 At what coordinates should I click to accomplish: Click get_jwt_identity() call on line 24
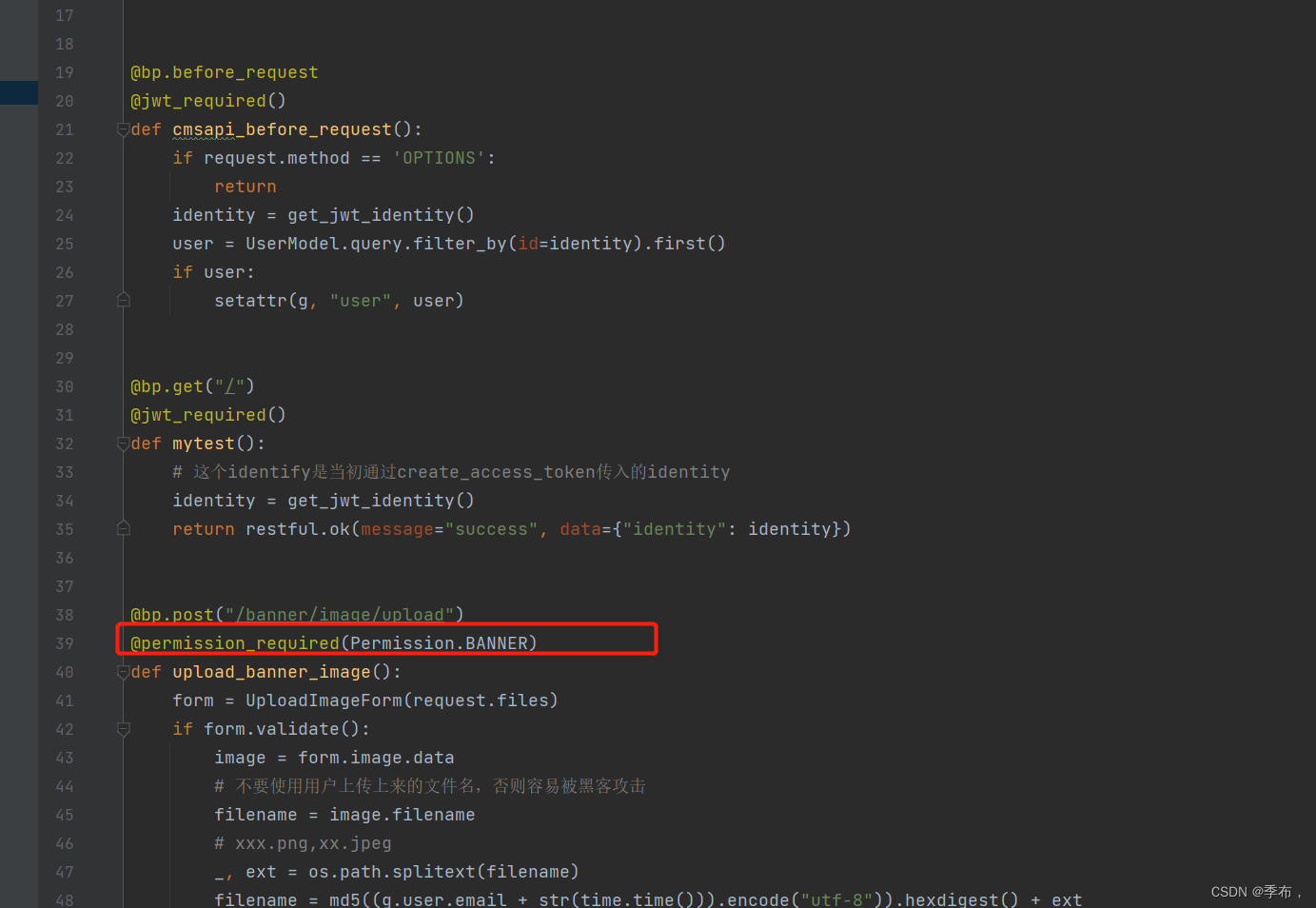[x=381, y=215]
